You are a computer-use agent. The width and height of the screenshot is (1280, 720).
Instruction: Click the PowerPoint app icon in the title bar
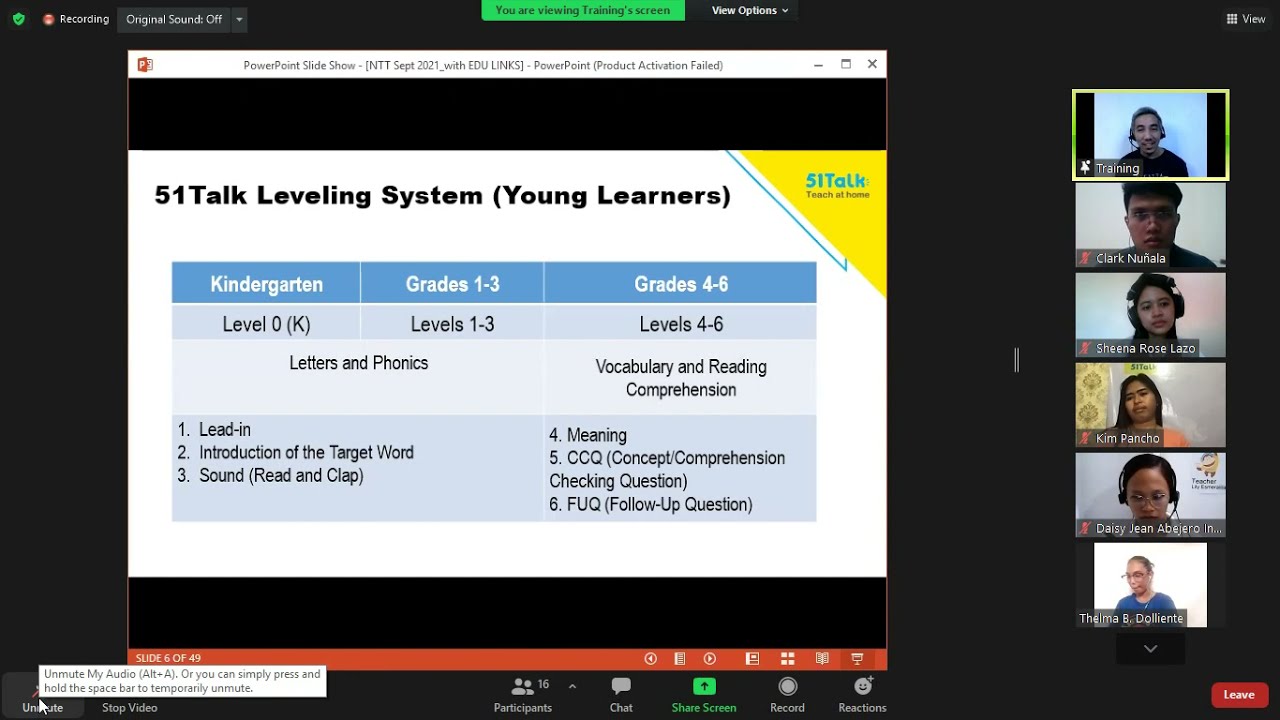145,65
